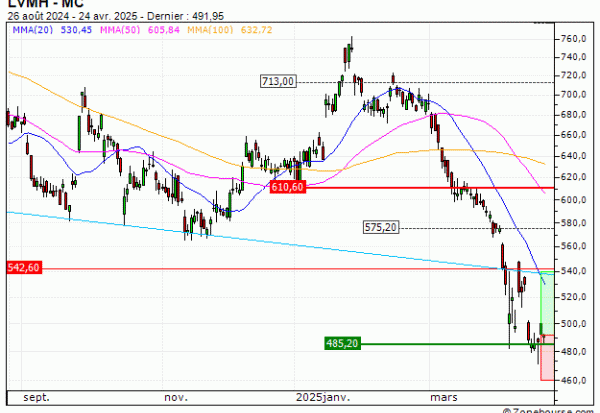Click the 605,84 MMA(50) value
The image size is (600, 413).
click(x=164, y=30)
